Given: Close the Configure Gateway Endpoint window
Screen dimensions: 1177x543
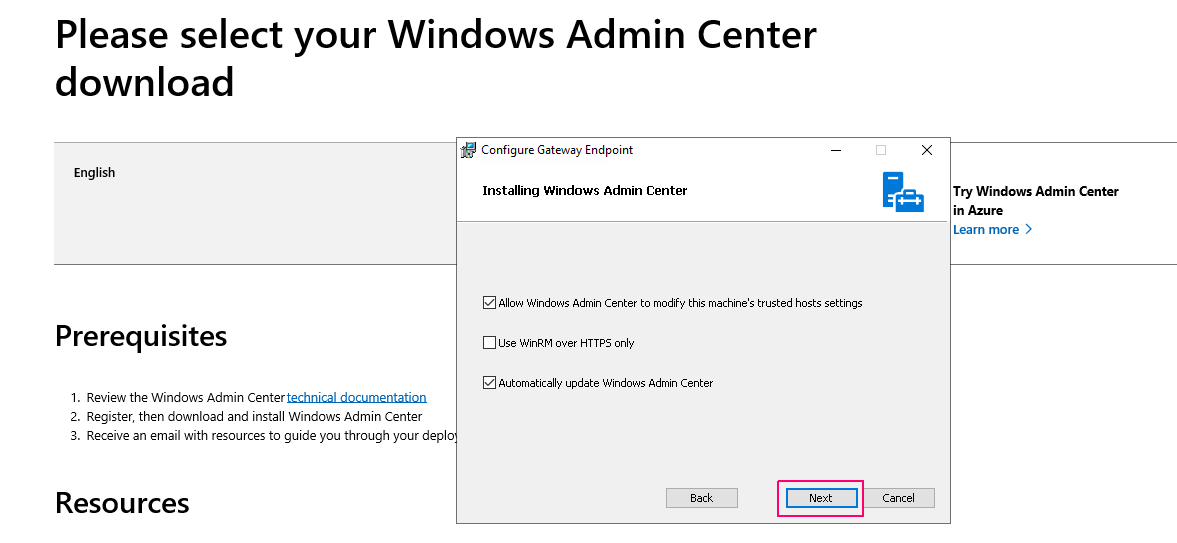Looking at the screenshot, I should [926, 150].
